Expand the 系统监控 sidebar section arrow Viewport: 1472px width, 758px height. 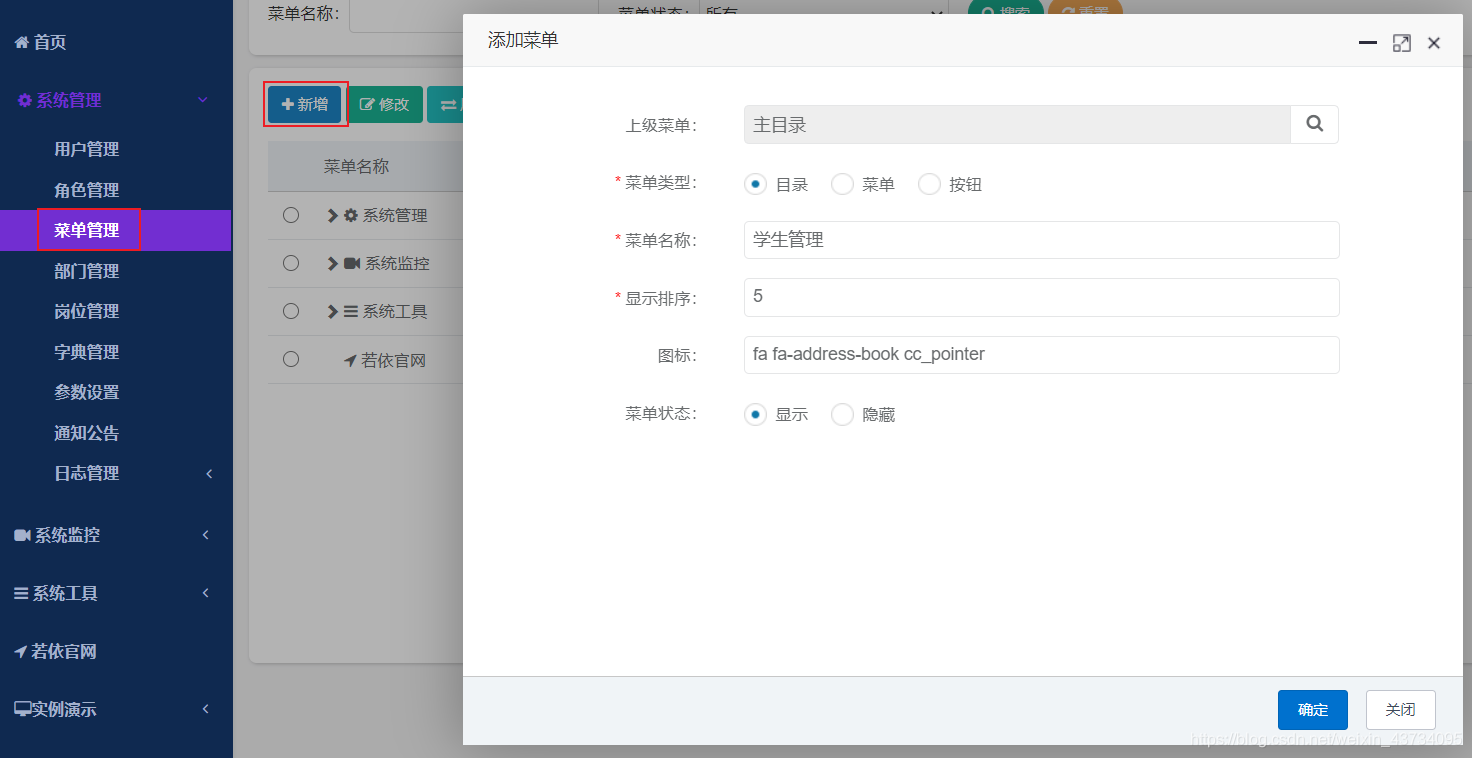(x=205, y=536)
